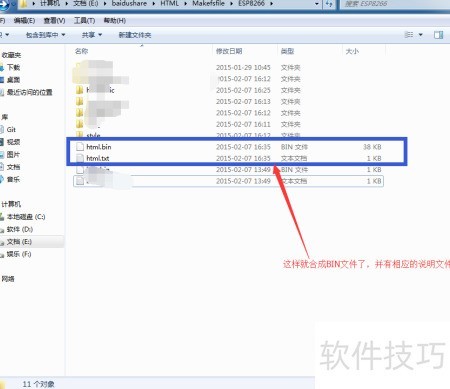The image size is (450, 389).
Task: Click the change view icon in toolbar
Action: [x=409, y=35]
